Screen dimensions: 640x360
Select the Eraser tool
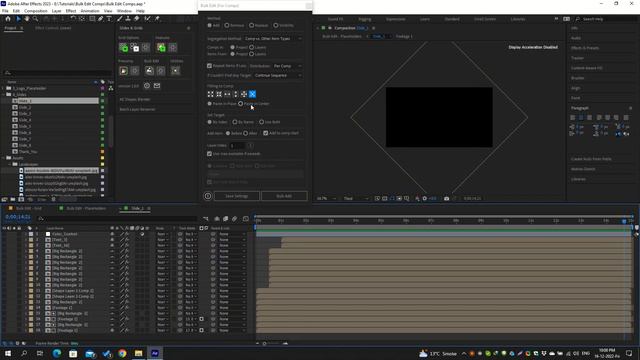(x=137, y=19)
